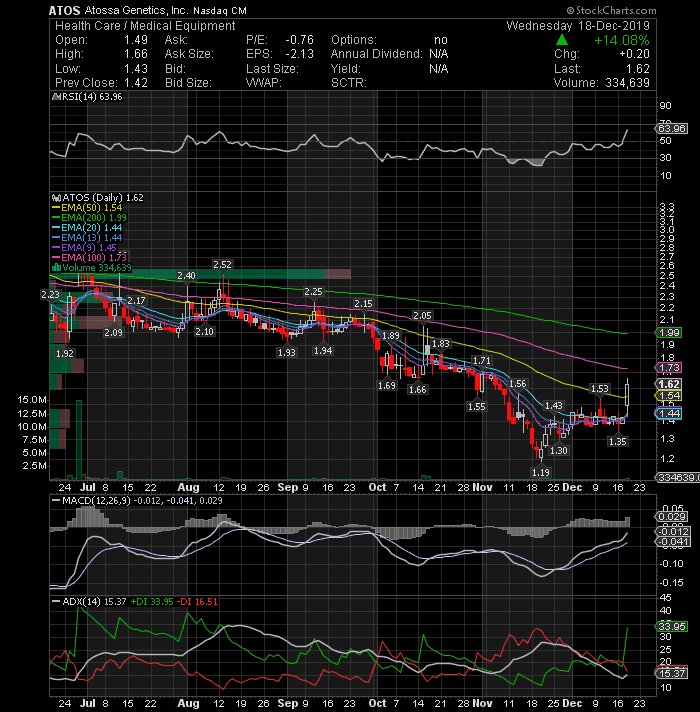The image size is (700, 712).
Task: Click the EPS -2.13 value
Action: [299, 54]
